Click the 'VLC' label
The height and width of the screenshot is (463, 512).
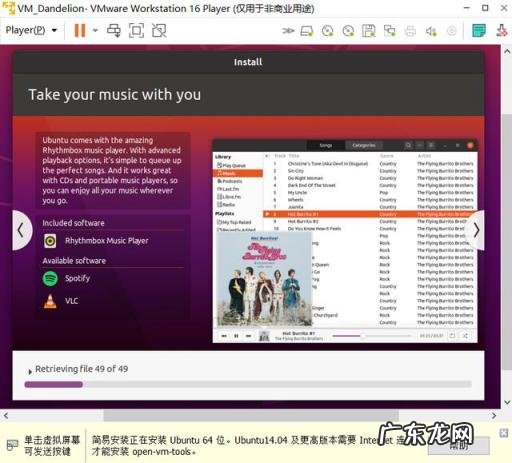pos(72,301)
